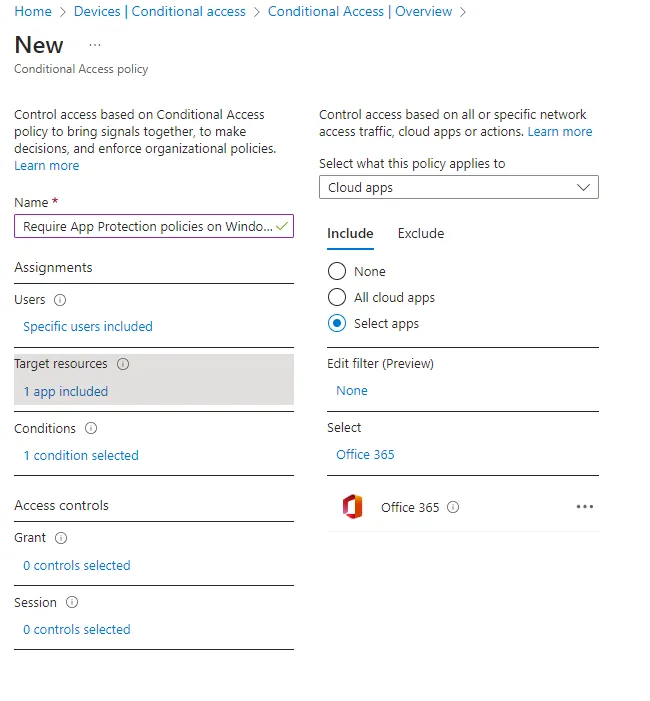Click the Office 365 app logo icon
Image resolution: width=650 pixels, height=701 pixels.
(x=352, y=507)
